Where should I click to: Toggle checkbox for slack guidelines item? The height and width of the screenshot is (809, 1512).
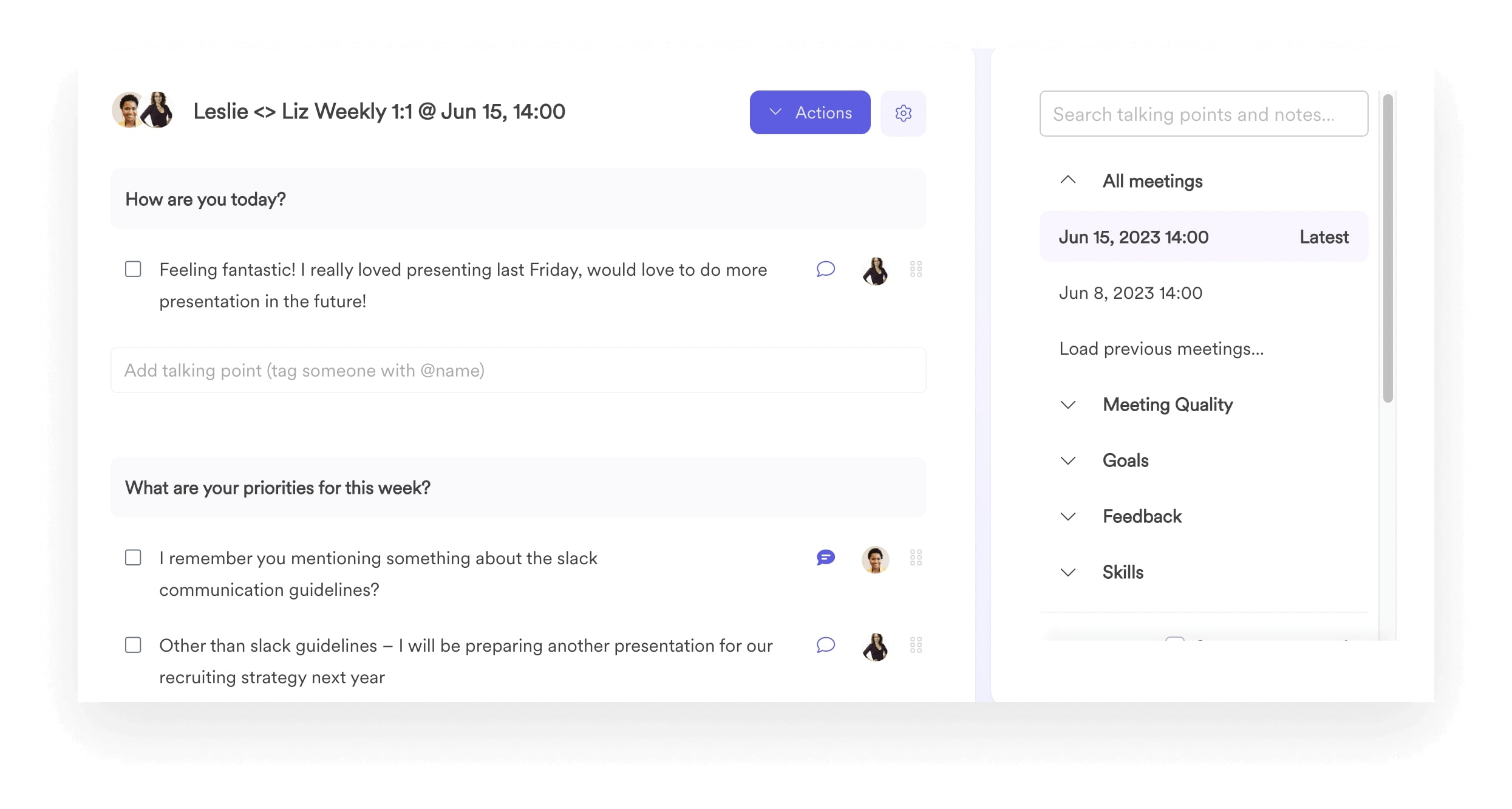tap(133, 557)
